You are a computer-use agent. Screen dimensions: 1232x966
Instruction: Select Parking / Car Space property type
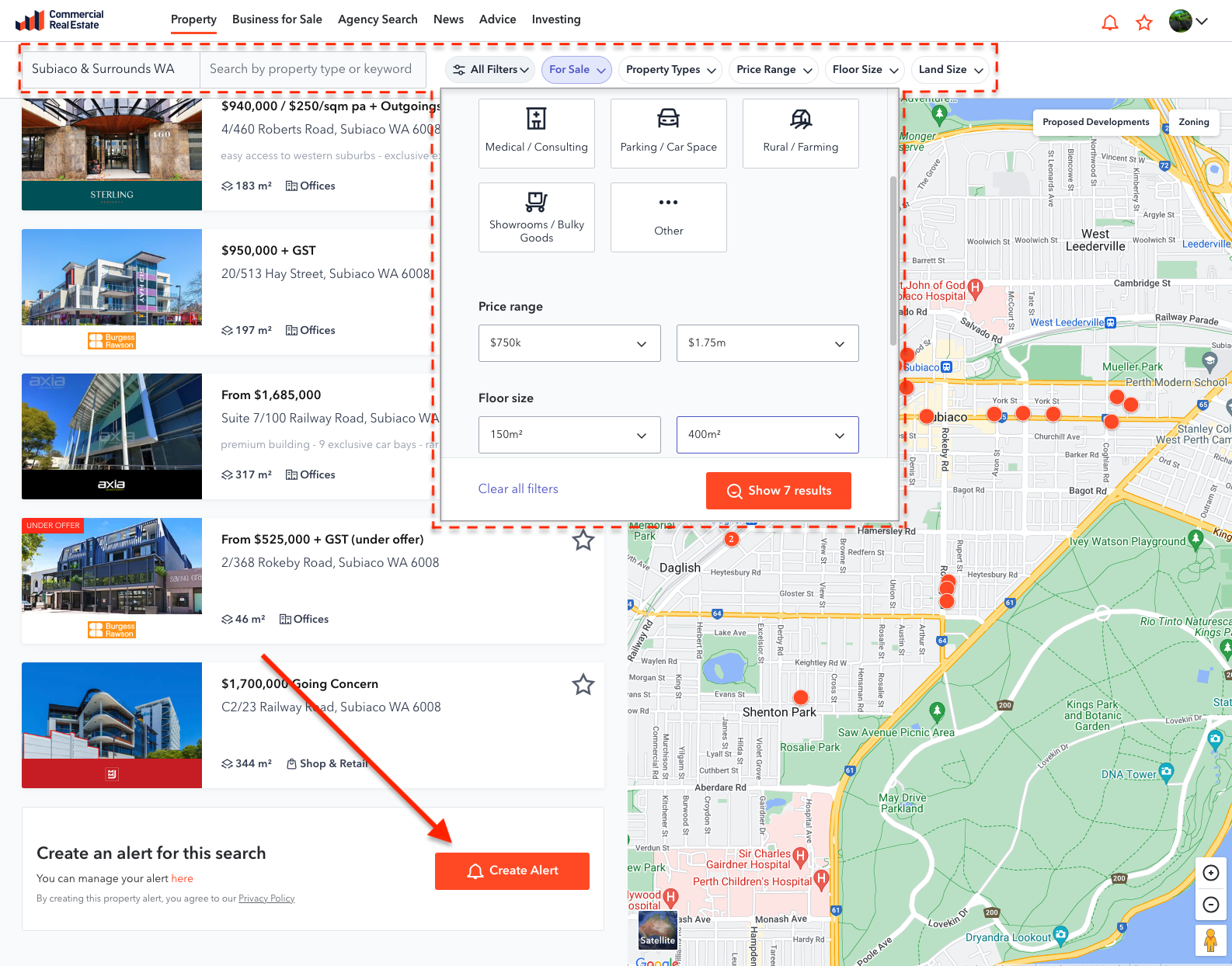pos(669,134)
